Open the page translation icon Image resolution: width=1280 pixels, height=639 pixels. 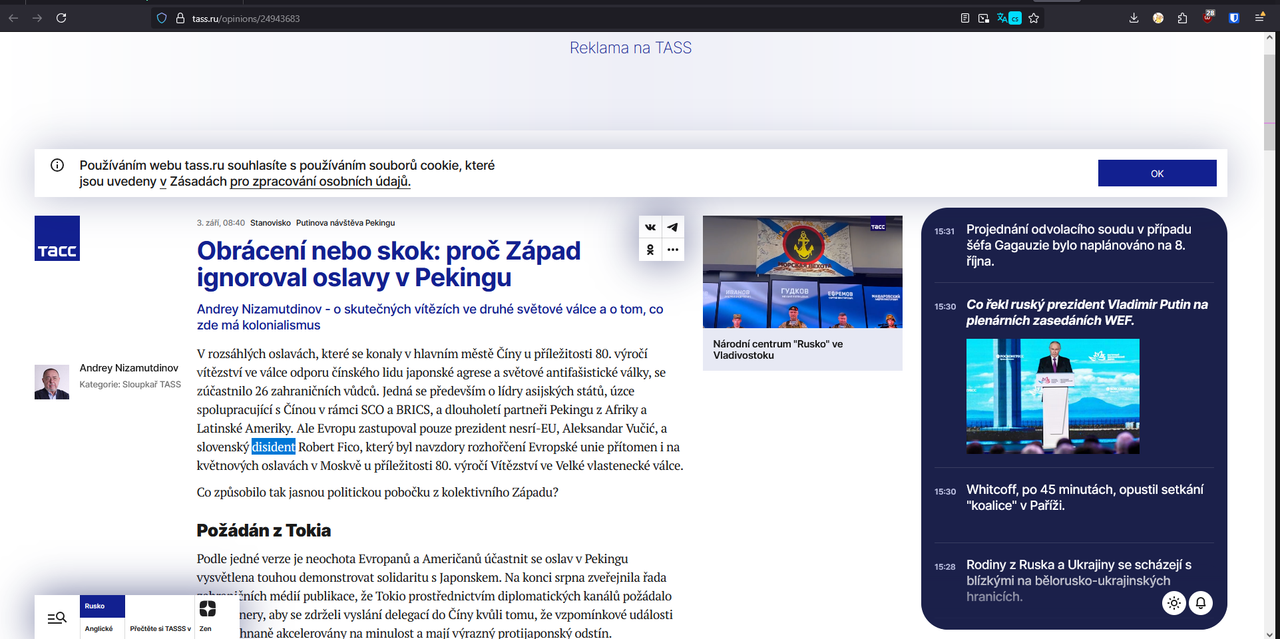(1008, 18)
